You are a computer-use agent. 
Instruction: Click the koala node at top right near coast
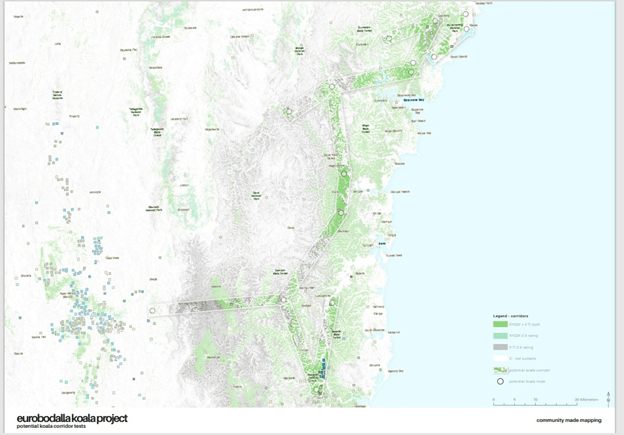point(466,15)
